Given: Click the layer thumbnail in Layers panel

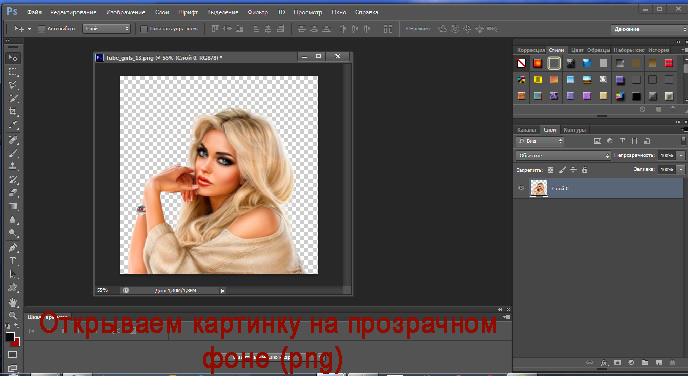Looking at the screenshot, I should 539,188.
